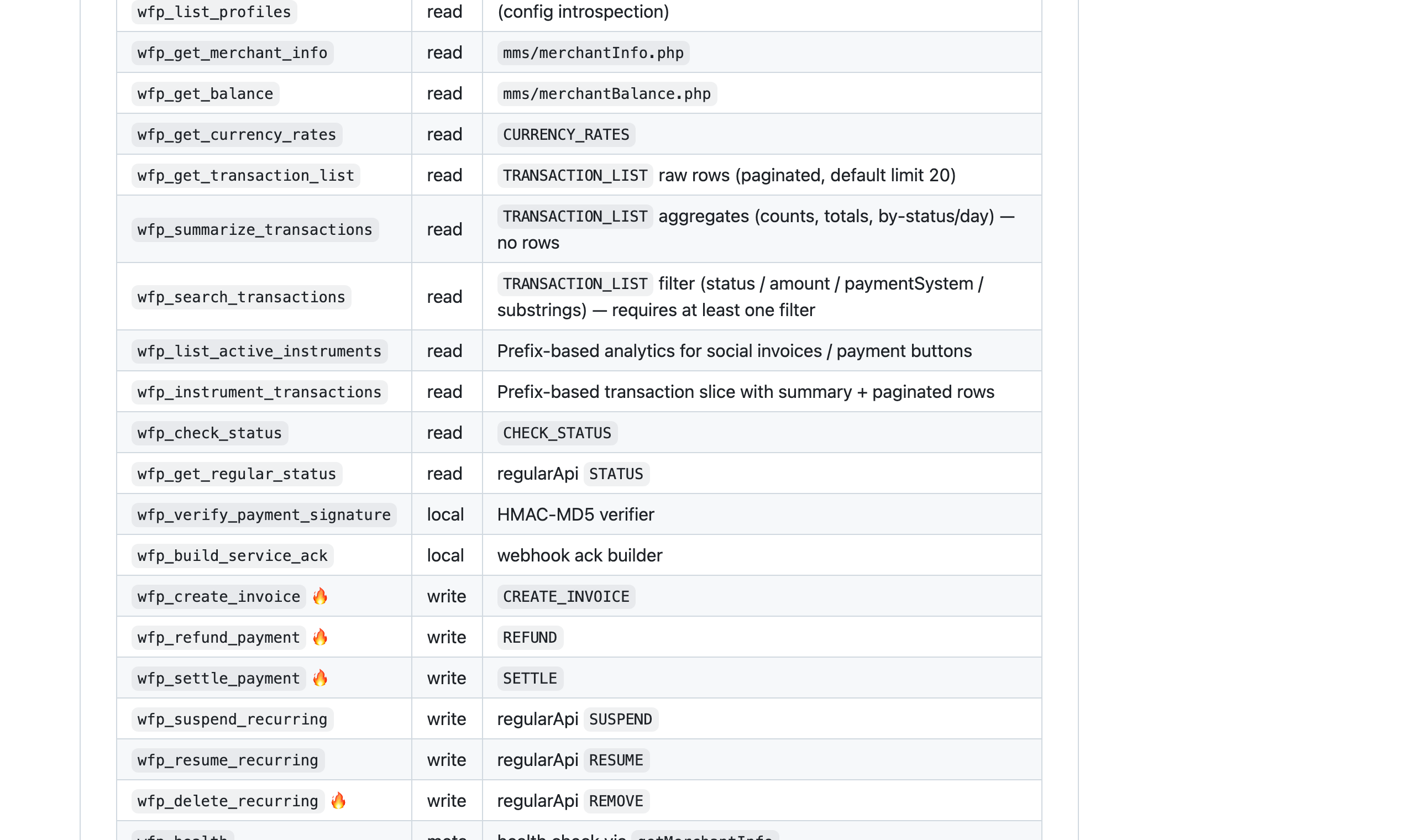
Task: Select wfp_search_transactions tool name
Action: pyautogui.click(x=242, y=297)
